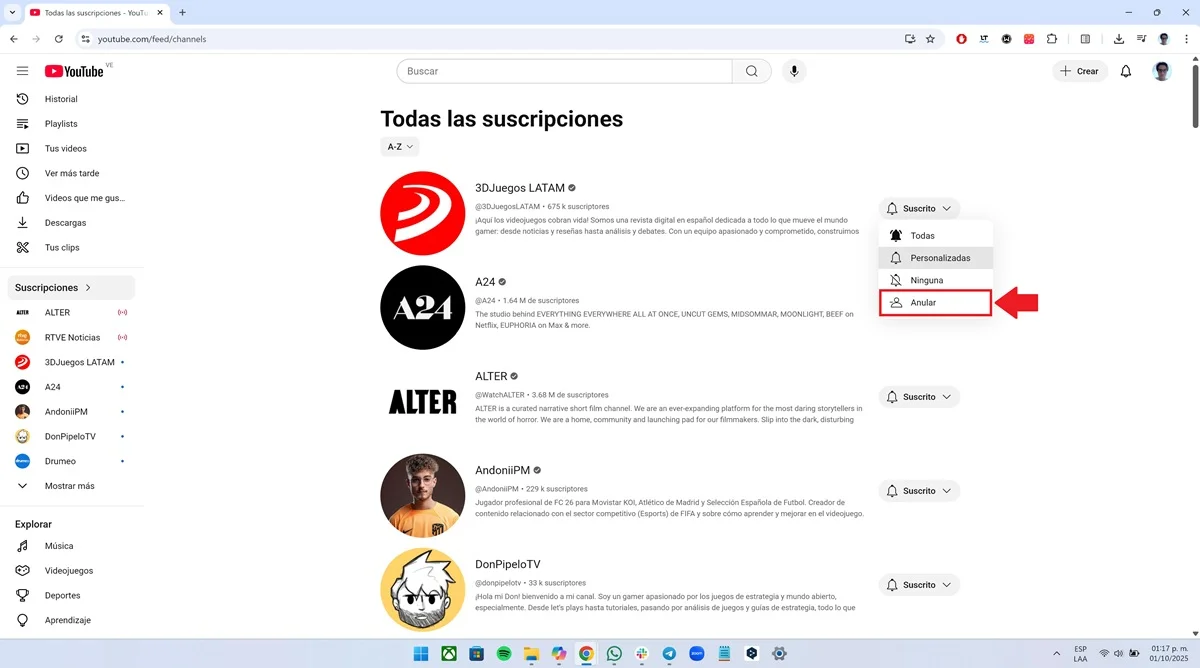
Task: Open the ALTER channel logo thumbnail
Action: [423, 401]
